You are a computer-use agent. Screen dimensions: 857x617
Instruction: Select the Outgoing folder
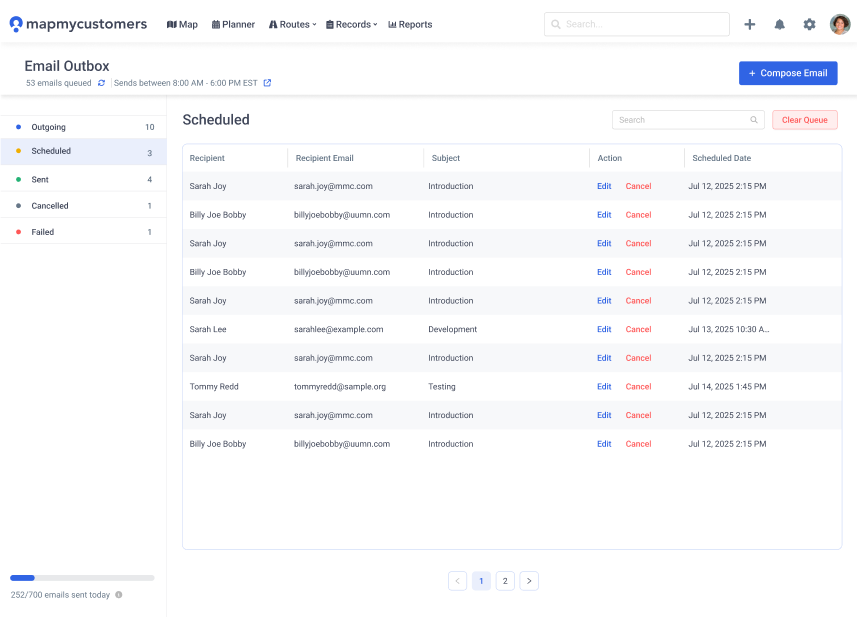click(x=83, y=127)
